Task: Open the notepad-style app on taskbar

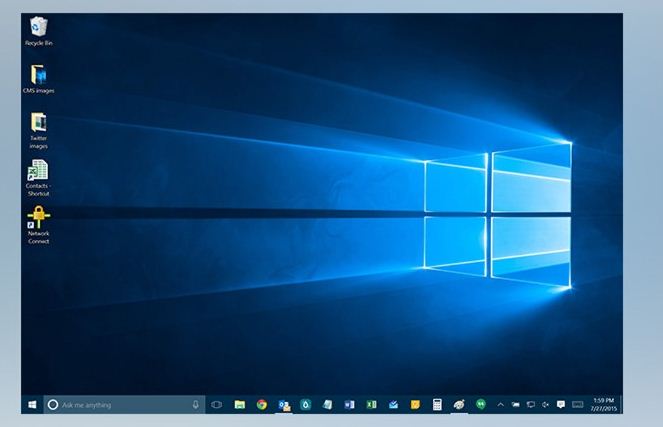Action: click(327, 405)
